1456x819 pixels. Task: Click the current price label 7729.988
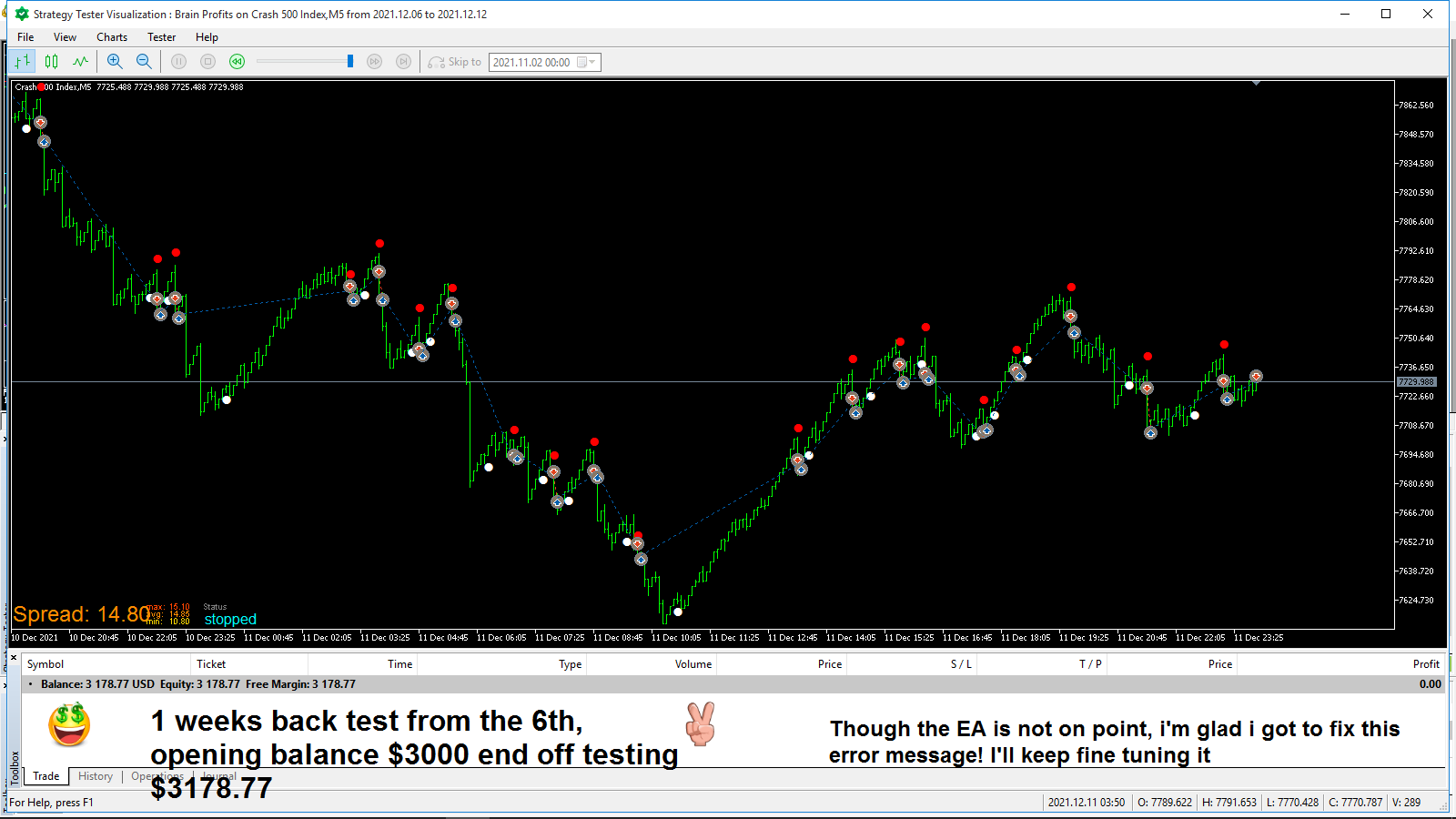[1416, 382]
